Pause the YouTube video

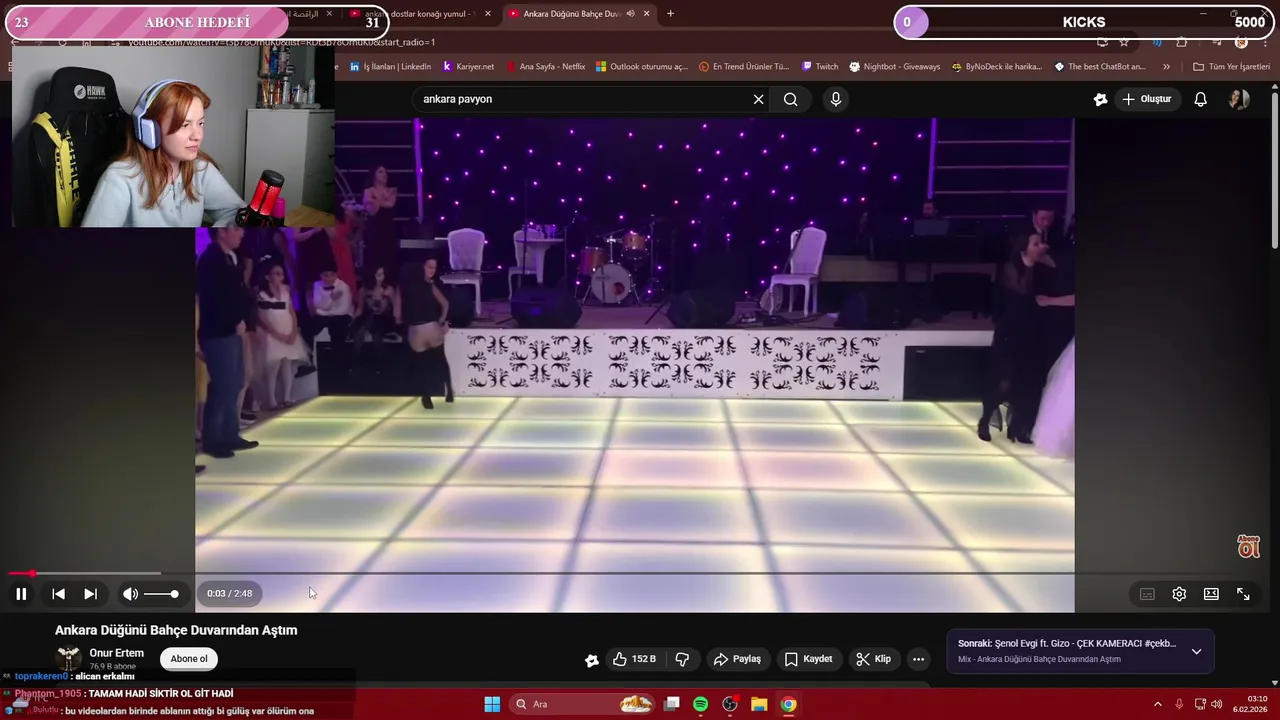[x=21, y=594]
